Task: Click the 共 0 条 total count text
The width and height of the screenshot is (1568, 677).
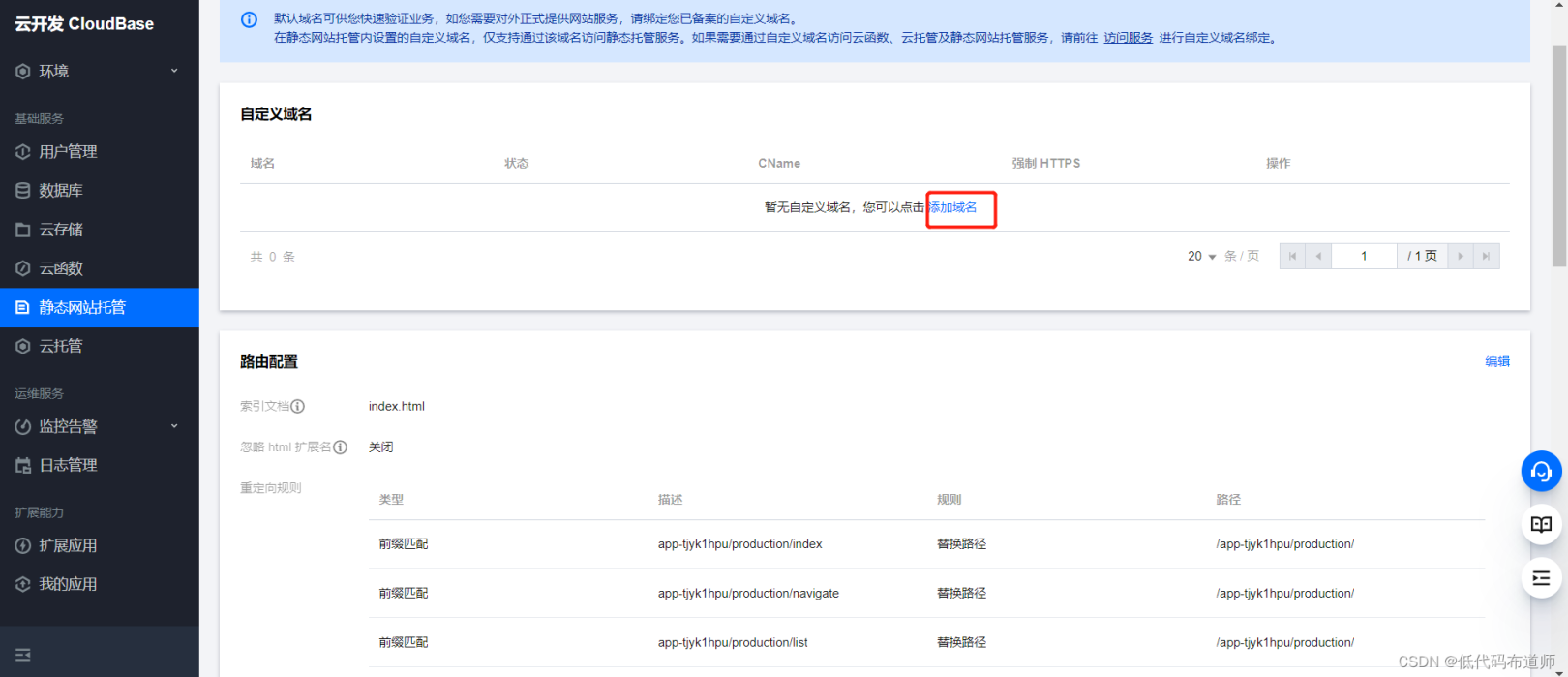Action: tap(273, 257)
